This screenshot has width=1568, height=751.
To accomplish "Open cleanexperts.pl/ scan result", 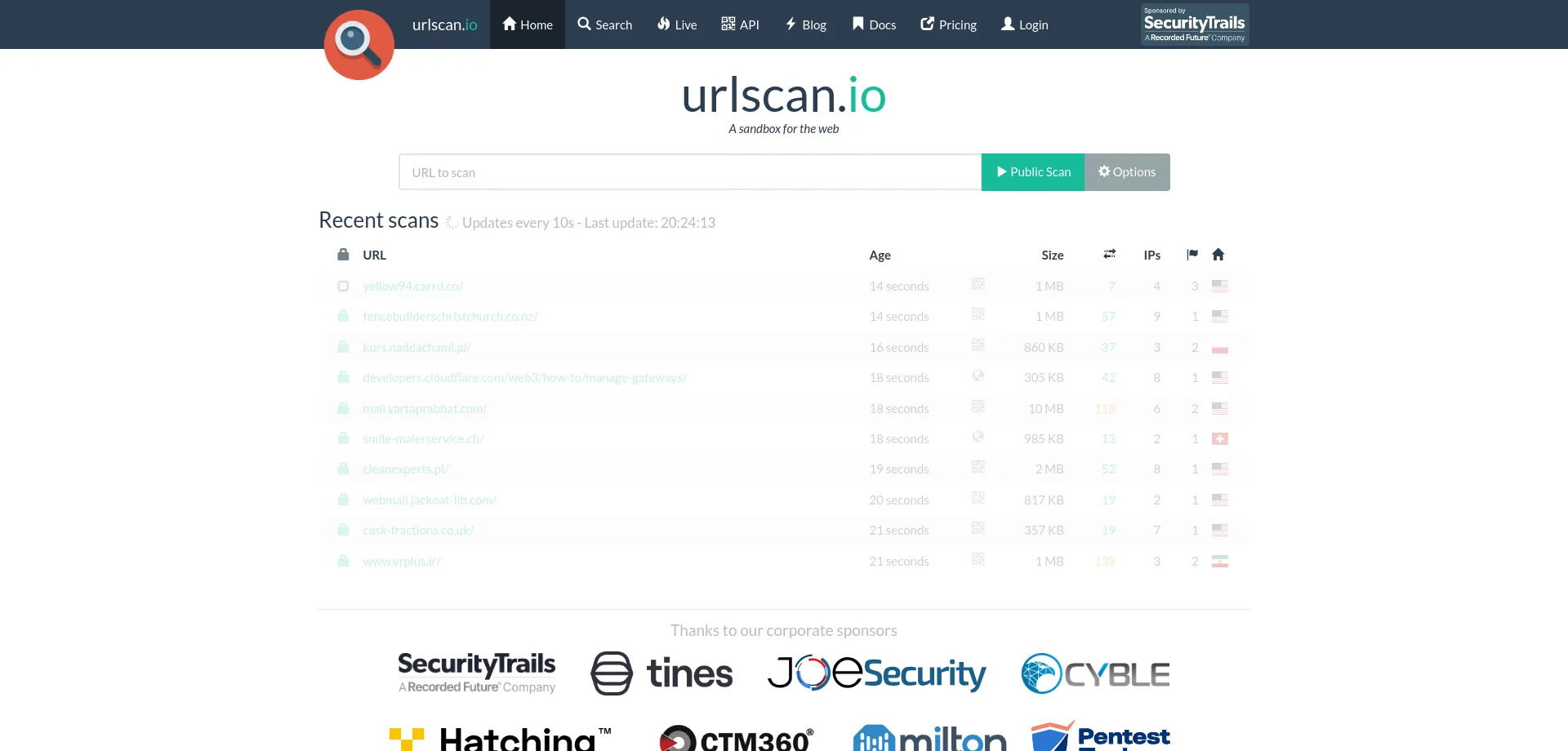I will (406, 469).
